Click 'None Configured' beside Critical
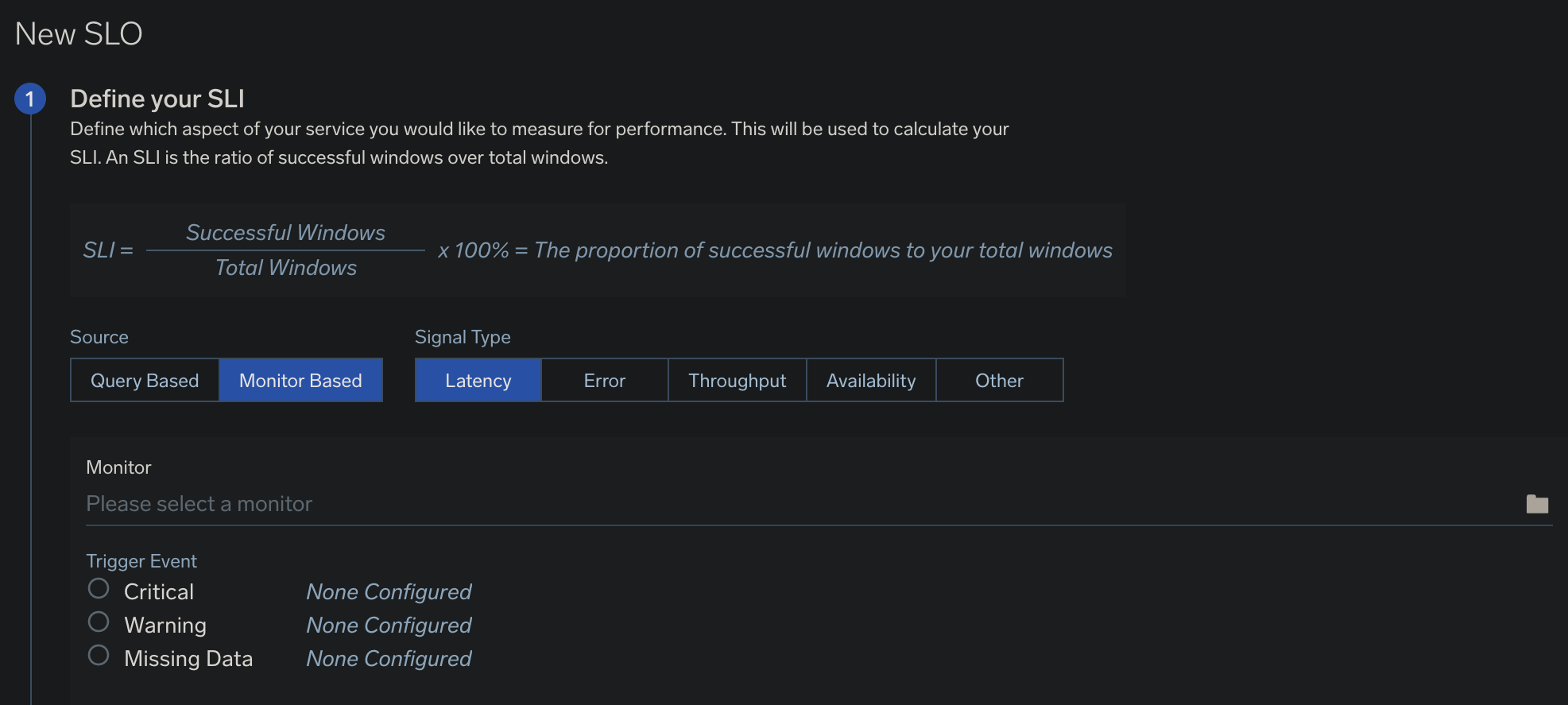 (389, 592)
